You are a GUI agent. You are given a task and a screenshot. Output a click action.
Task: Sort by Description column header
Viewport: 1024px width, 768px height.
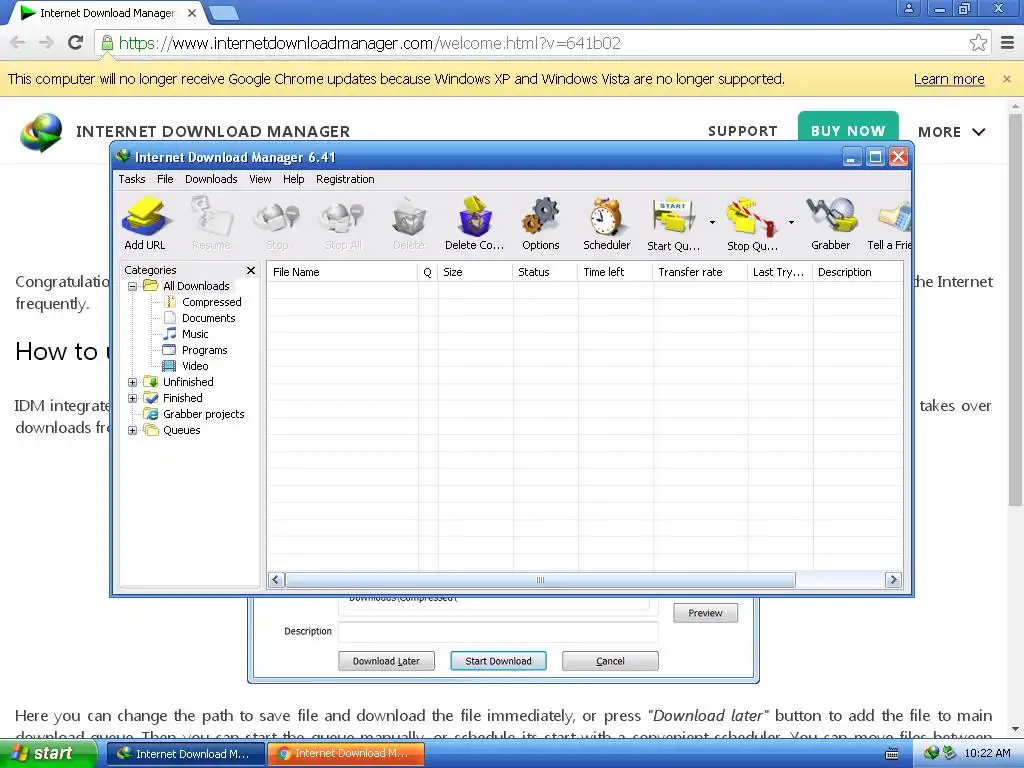[x=857, y=272]
